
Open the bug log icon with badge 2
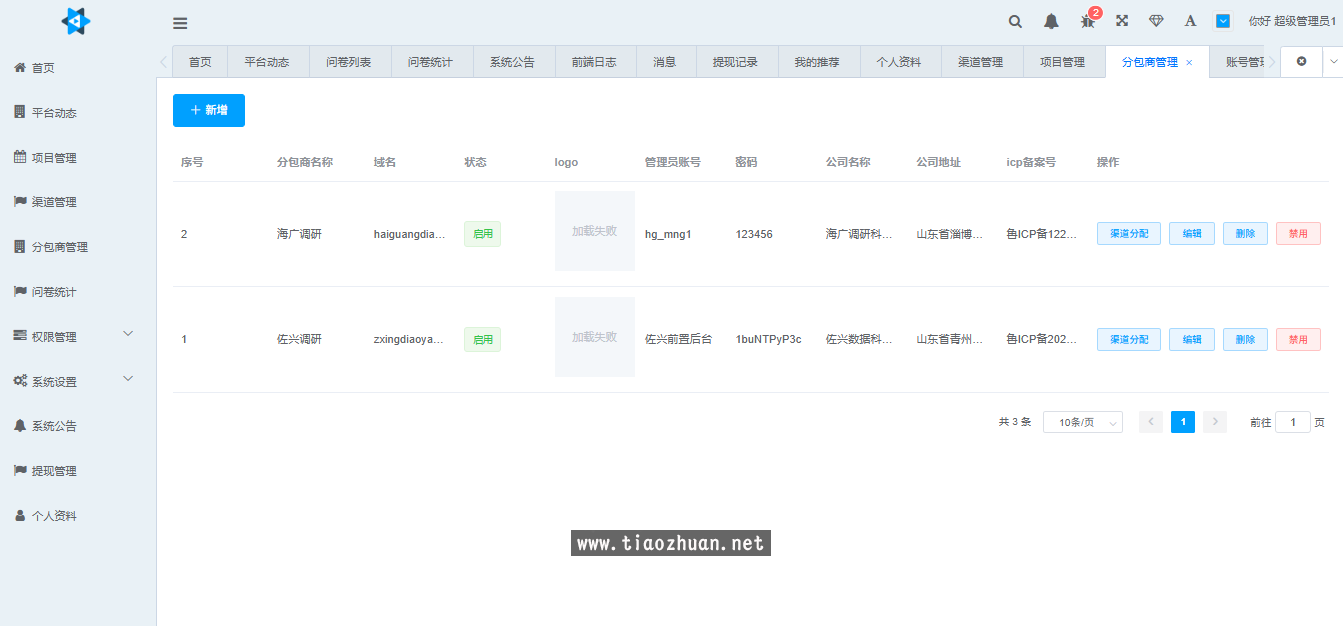[1087, 21]
